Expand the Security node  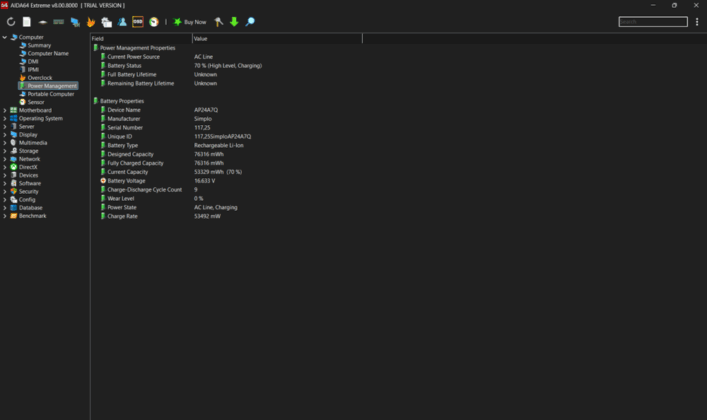(5, 191)
